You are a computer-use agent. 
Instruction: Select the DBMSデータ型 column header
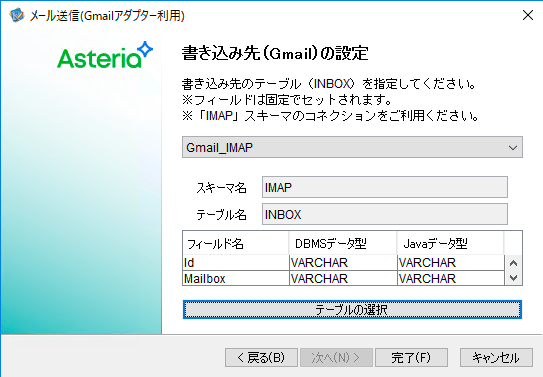coord(342,244)
